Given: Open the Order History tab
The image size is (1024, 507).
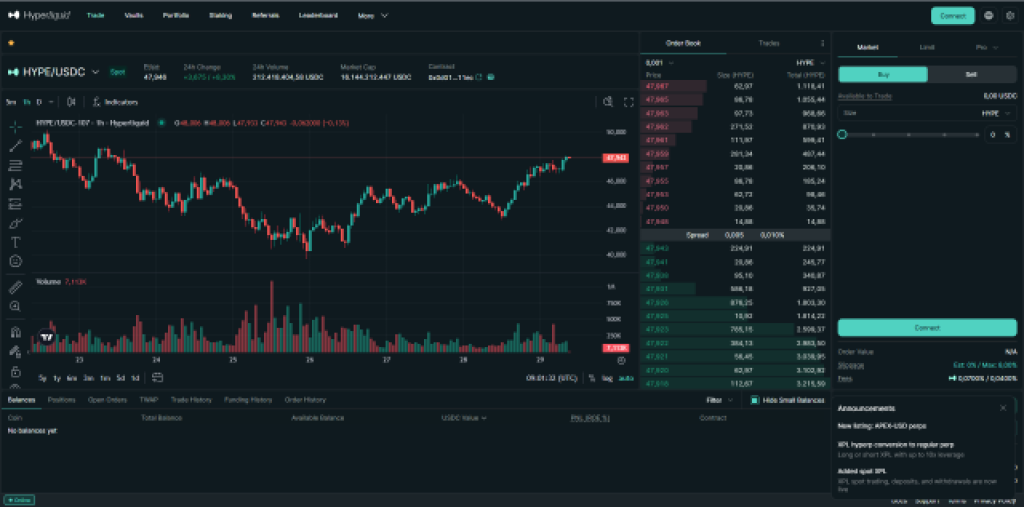Looking at the screenshot, I should coord(305,400).
